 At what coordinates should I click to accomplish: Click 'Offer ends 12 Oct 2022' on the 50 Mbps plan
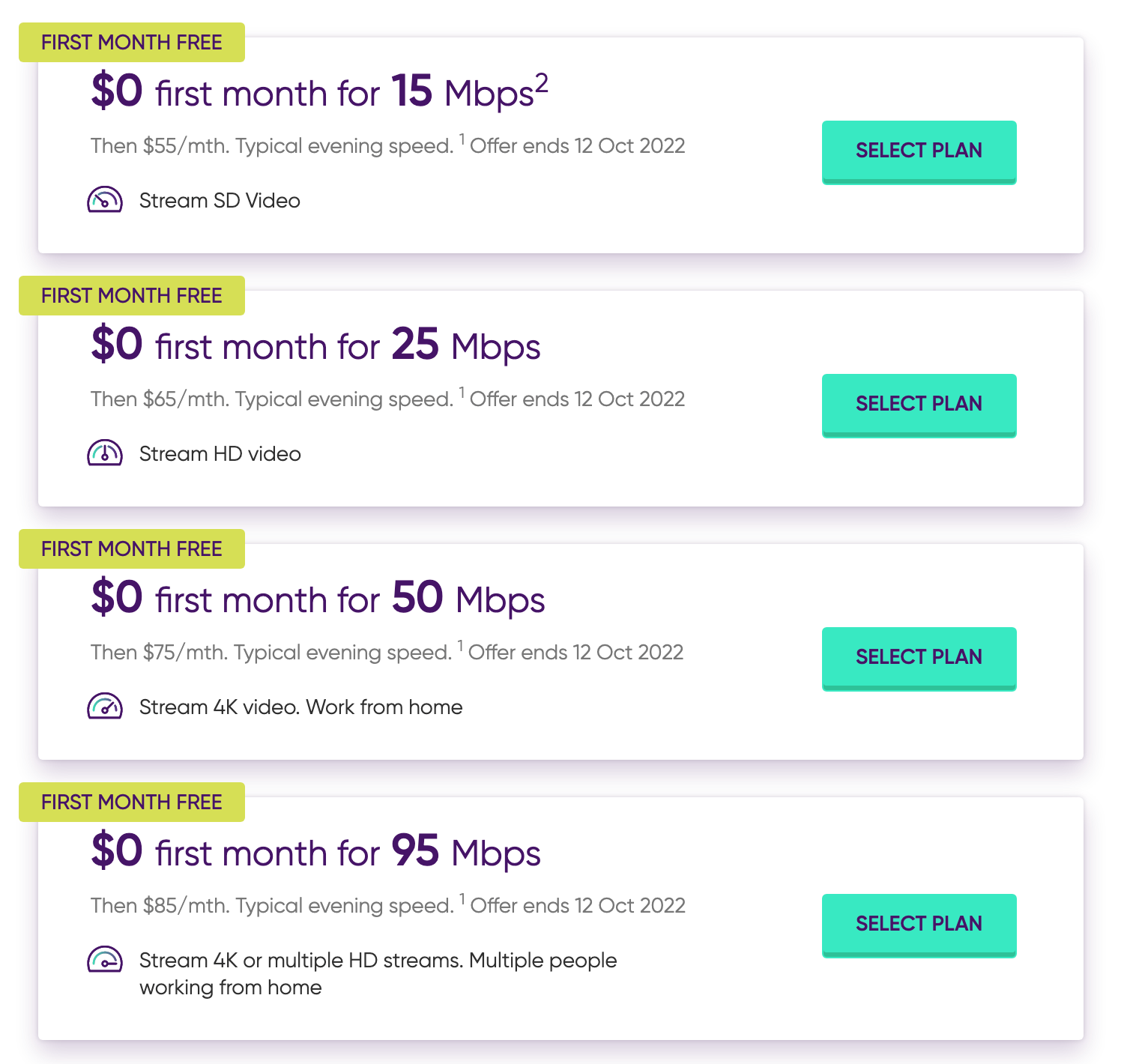[575, 652]
